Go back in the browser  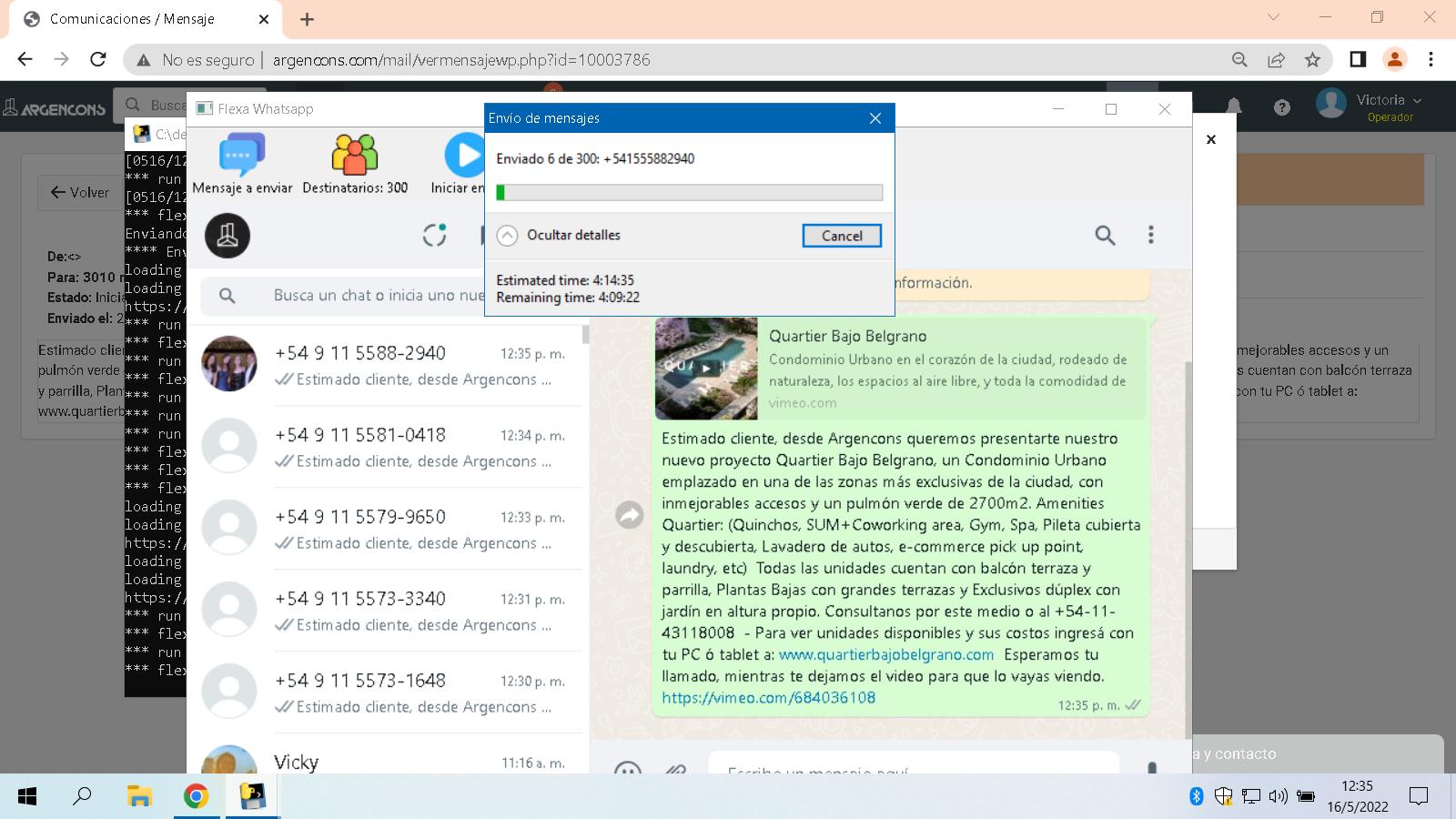click(x=25, y=59)
